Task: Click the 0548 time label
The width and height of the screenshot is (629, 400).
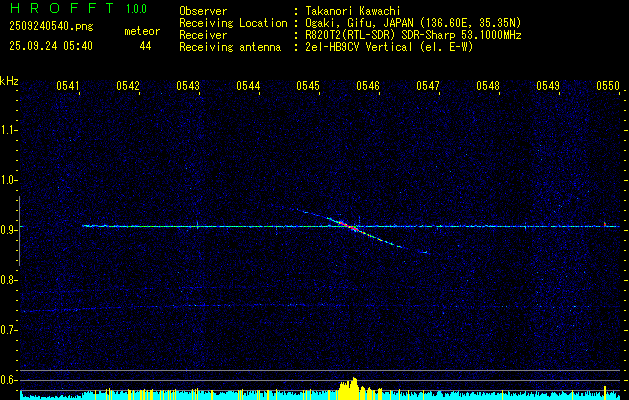Action: click(488, 86)
